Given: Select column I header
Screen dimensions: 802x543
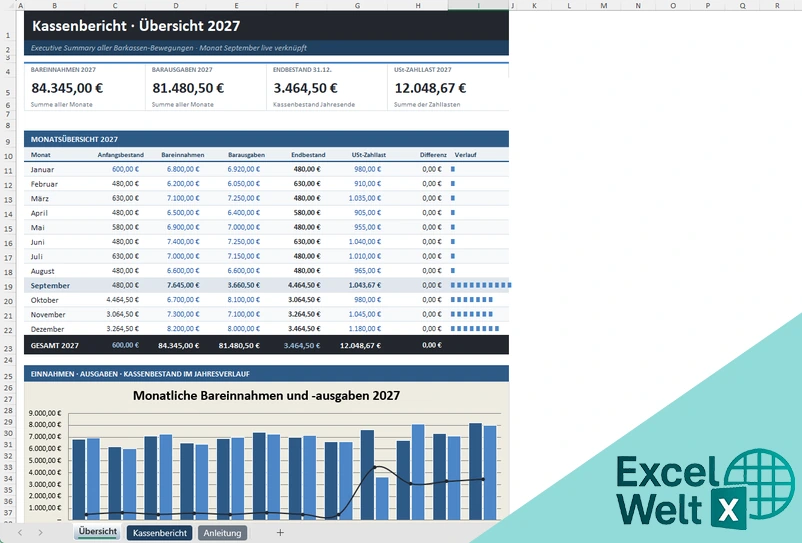Looking at the screenshot, I should (478, 5).
